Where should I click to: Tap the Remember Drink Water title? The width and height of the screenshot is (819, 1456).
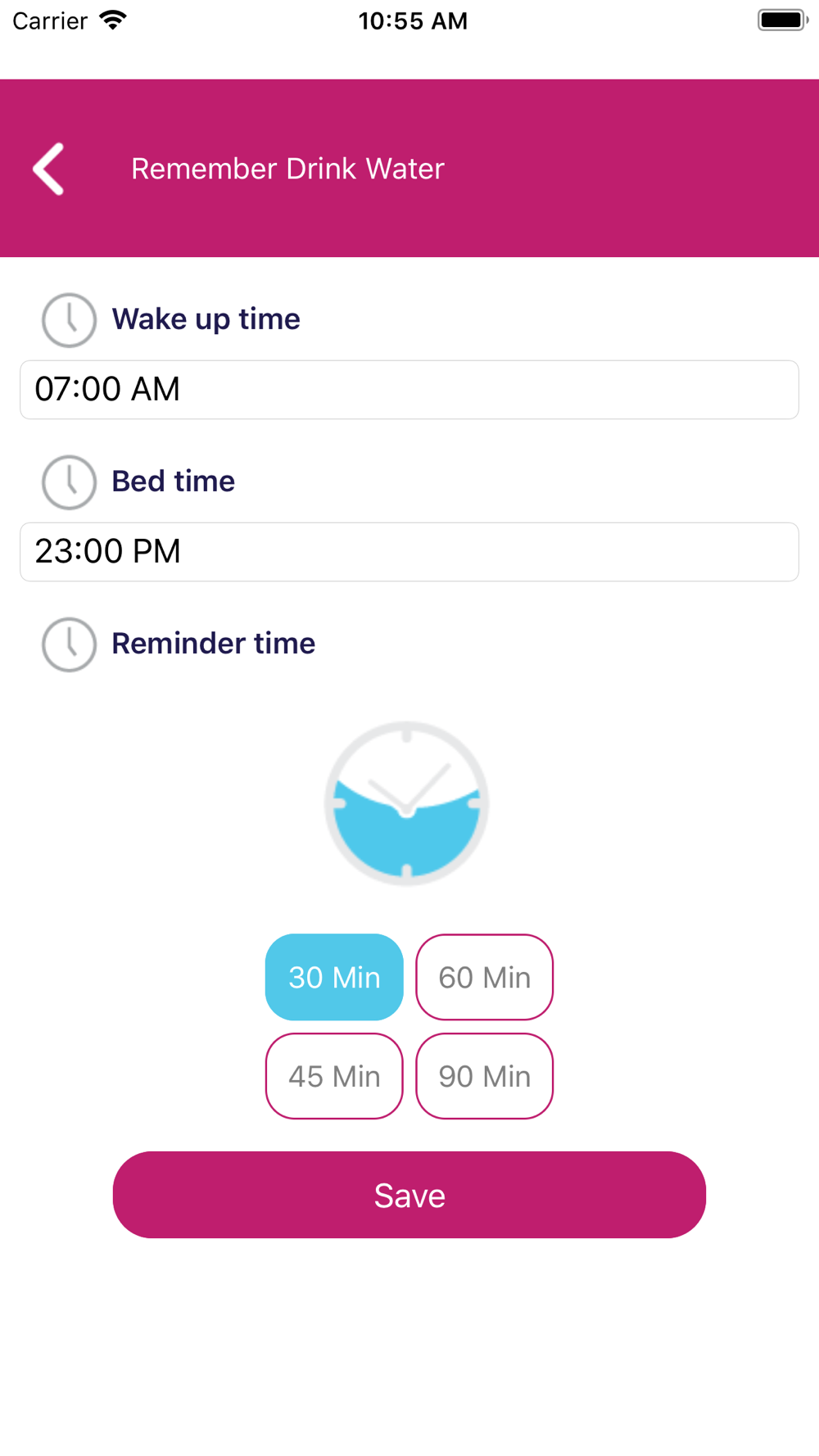coord(287,169)
